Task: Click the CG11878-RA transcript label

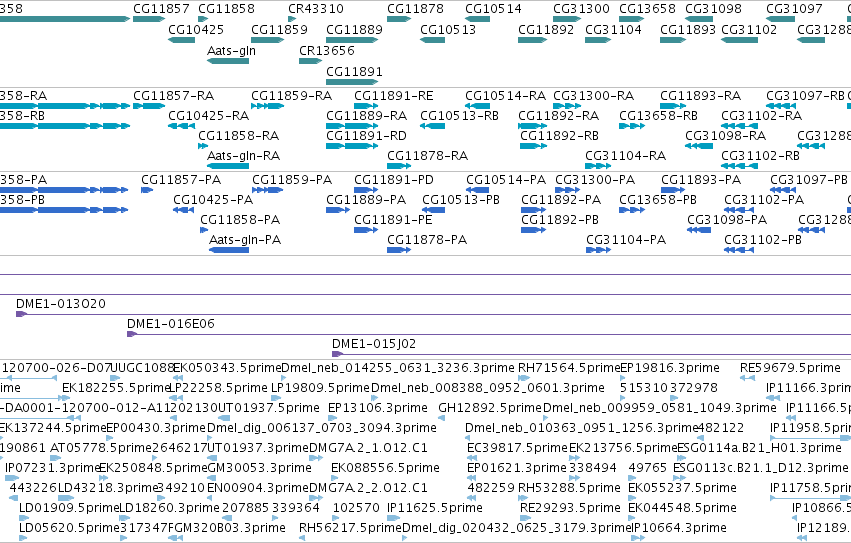Action: [x=428, y=156]
